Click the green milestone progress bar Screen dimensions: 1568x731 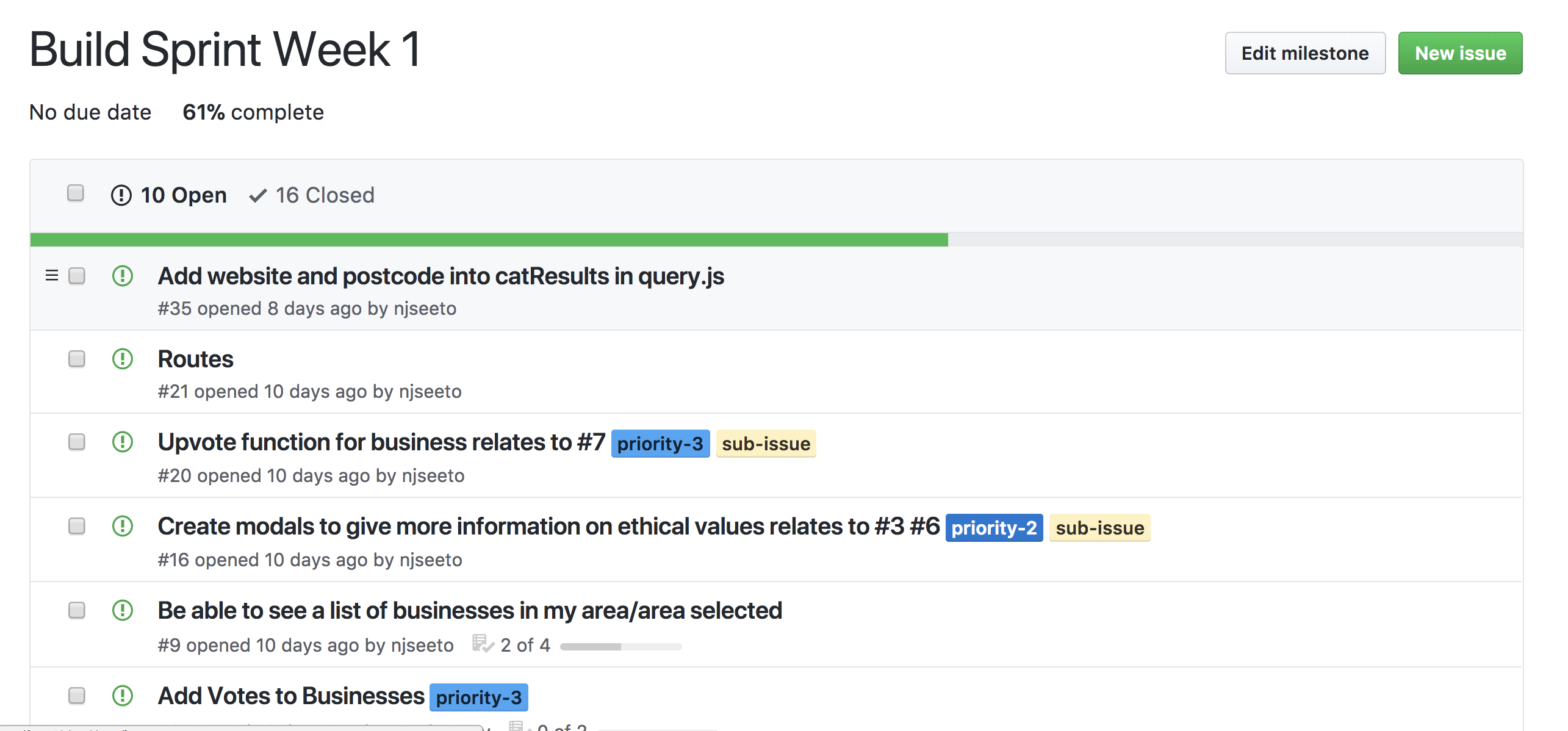pos(488,240)
